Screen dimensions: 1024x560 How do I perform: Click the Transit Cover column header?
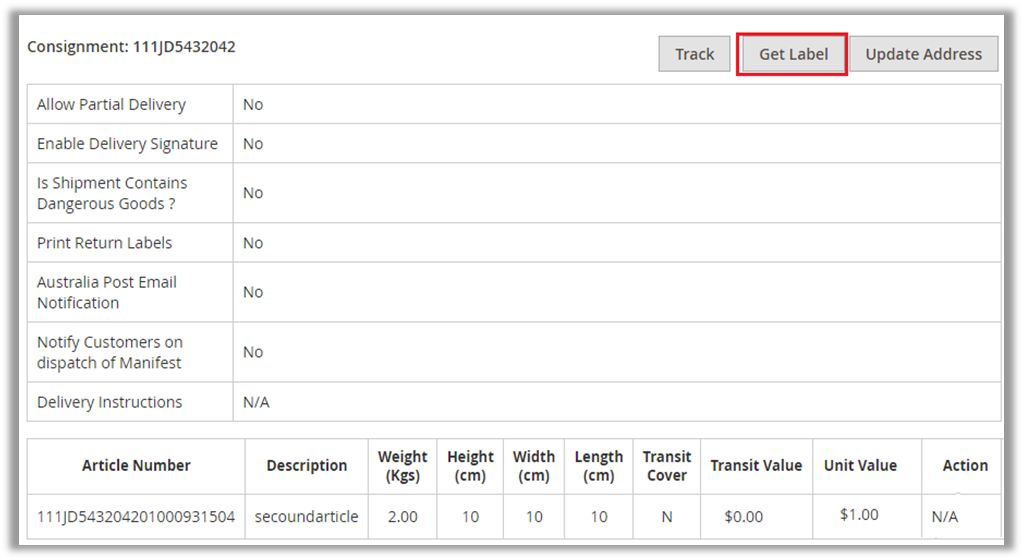click(x=667, y=466)
